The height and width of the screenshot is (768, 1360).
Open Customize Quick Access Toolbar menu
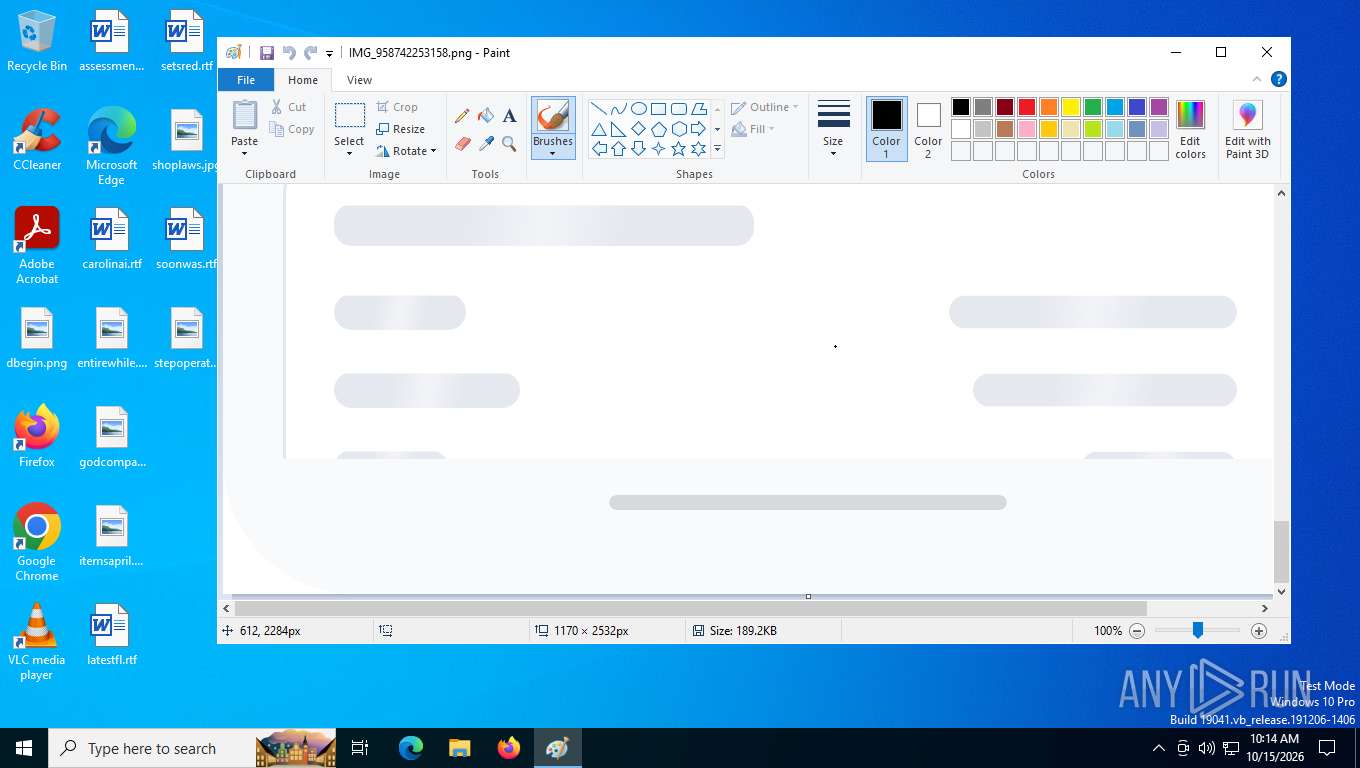pyautogui.click(x=330, y=53)
